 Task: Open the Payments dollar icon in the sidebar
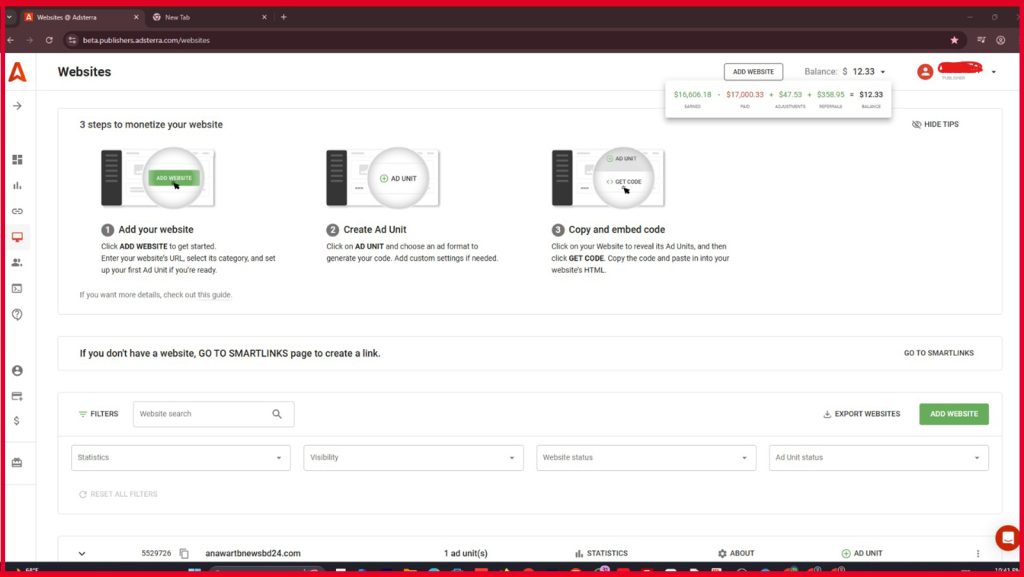[x=17, y=421]
